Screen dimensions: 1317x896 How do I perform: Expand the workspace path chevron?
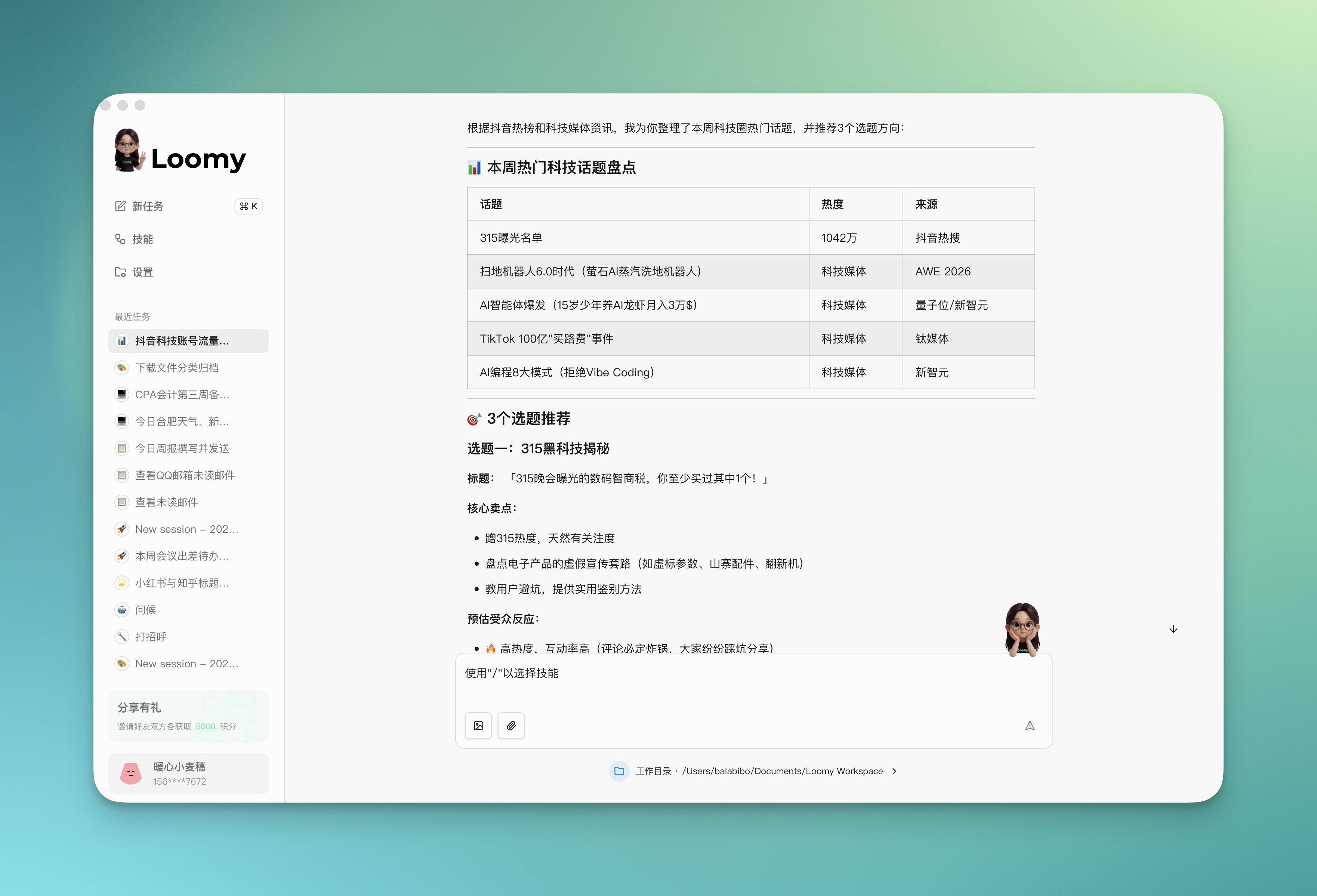894,771
